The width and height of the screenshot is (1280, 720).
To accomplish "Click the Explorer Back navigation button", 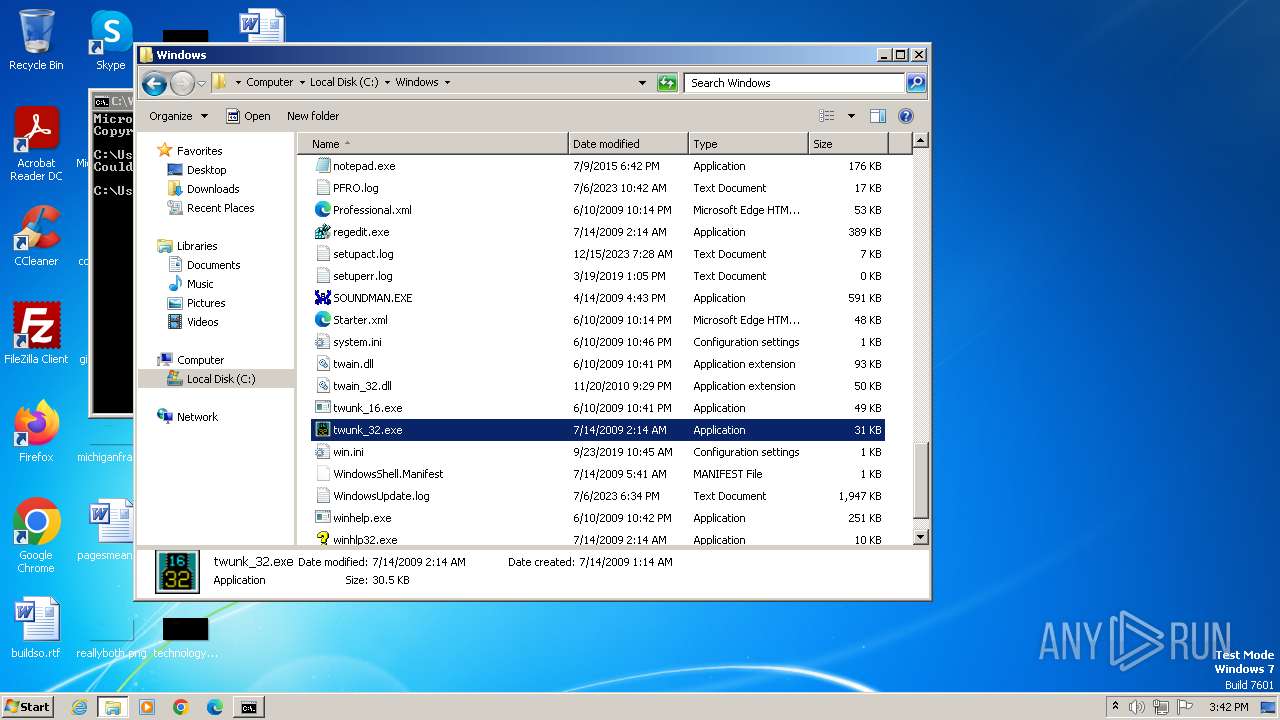I will (x=154, y=83).
